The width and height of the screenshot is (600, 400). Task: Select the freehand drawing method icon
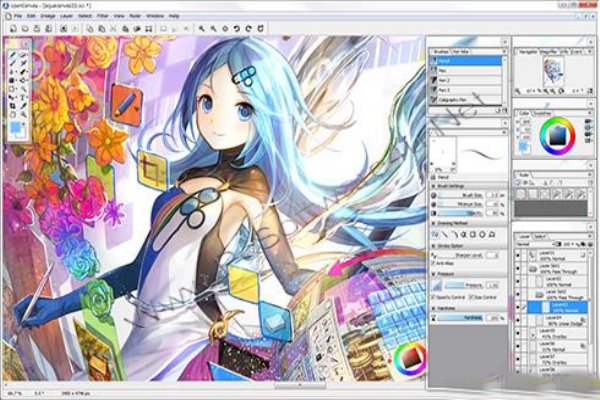pos(435,234)
